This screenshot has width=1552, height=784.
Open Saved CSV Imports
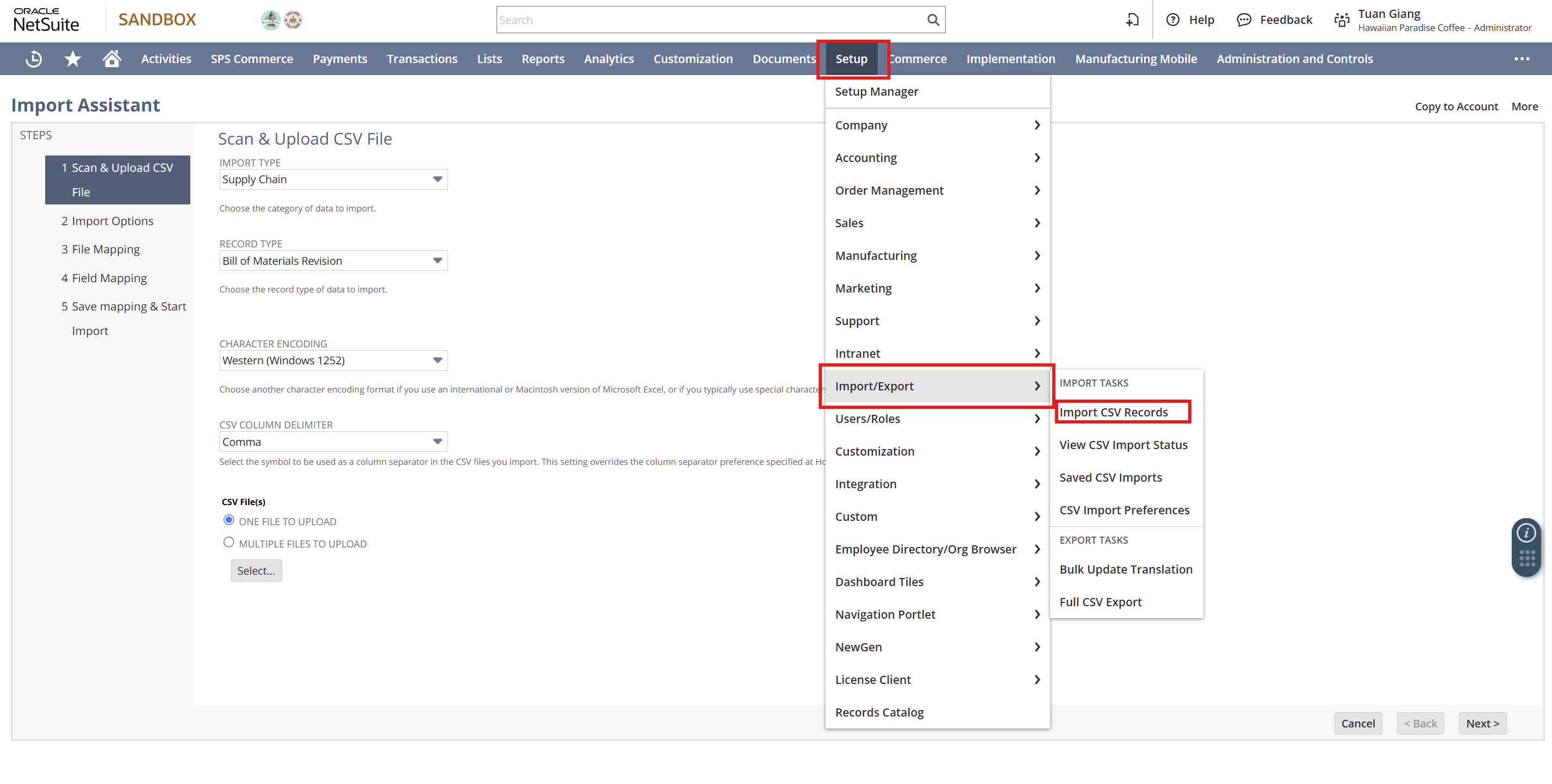[x=1110, y=477]
